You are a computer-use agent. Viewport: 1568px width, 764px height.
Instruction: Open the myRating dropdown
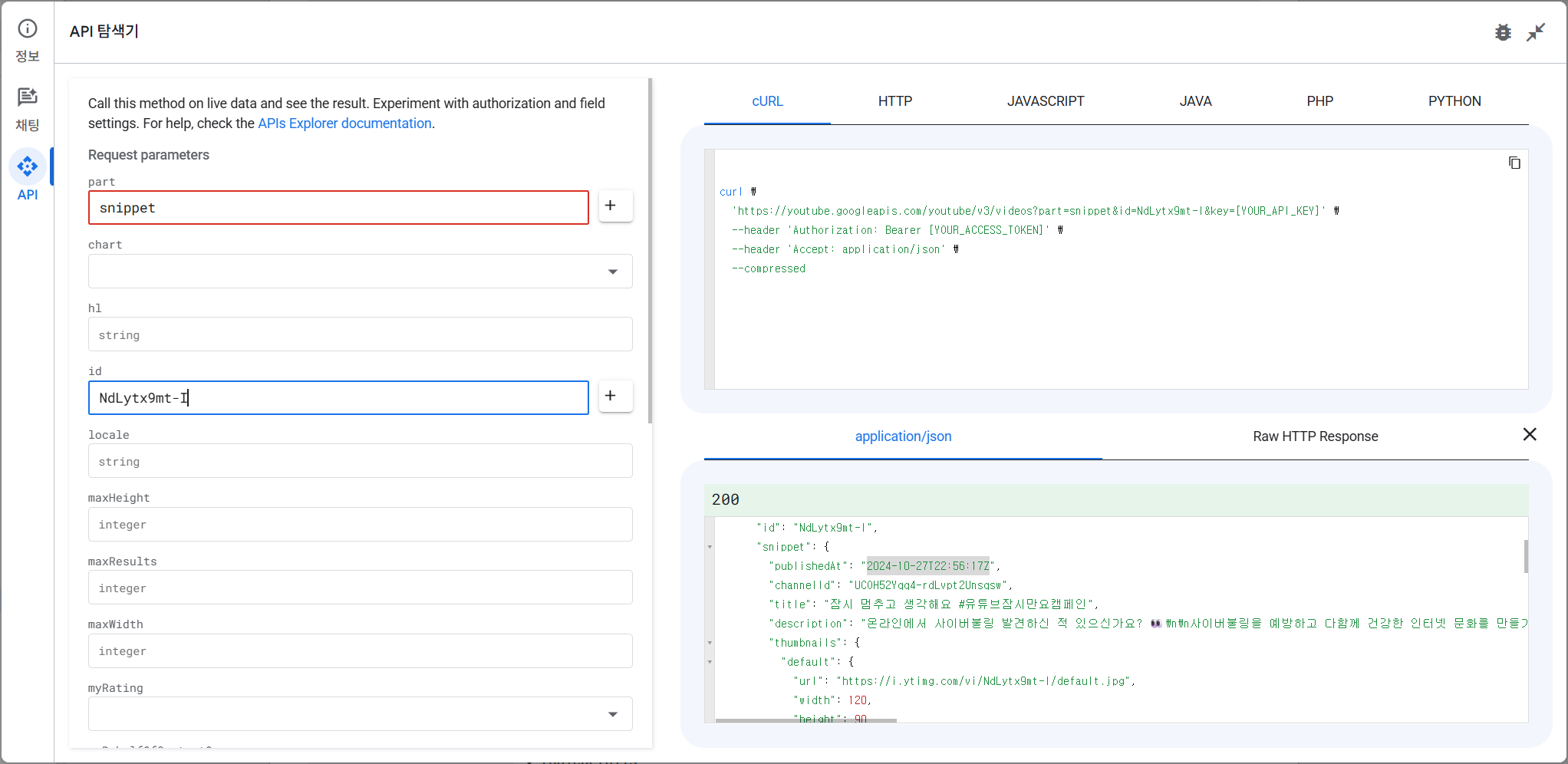pyautogui.click(x=361, y=714)
